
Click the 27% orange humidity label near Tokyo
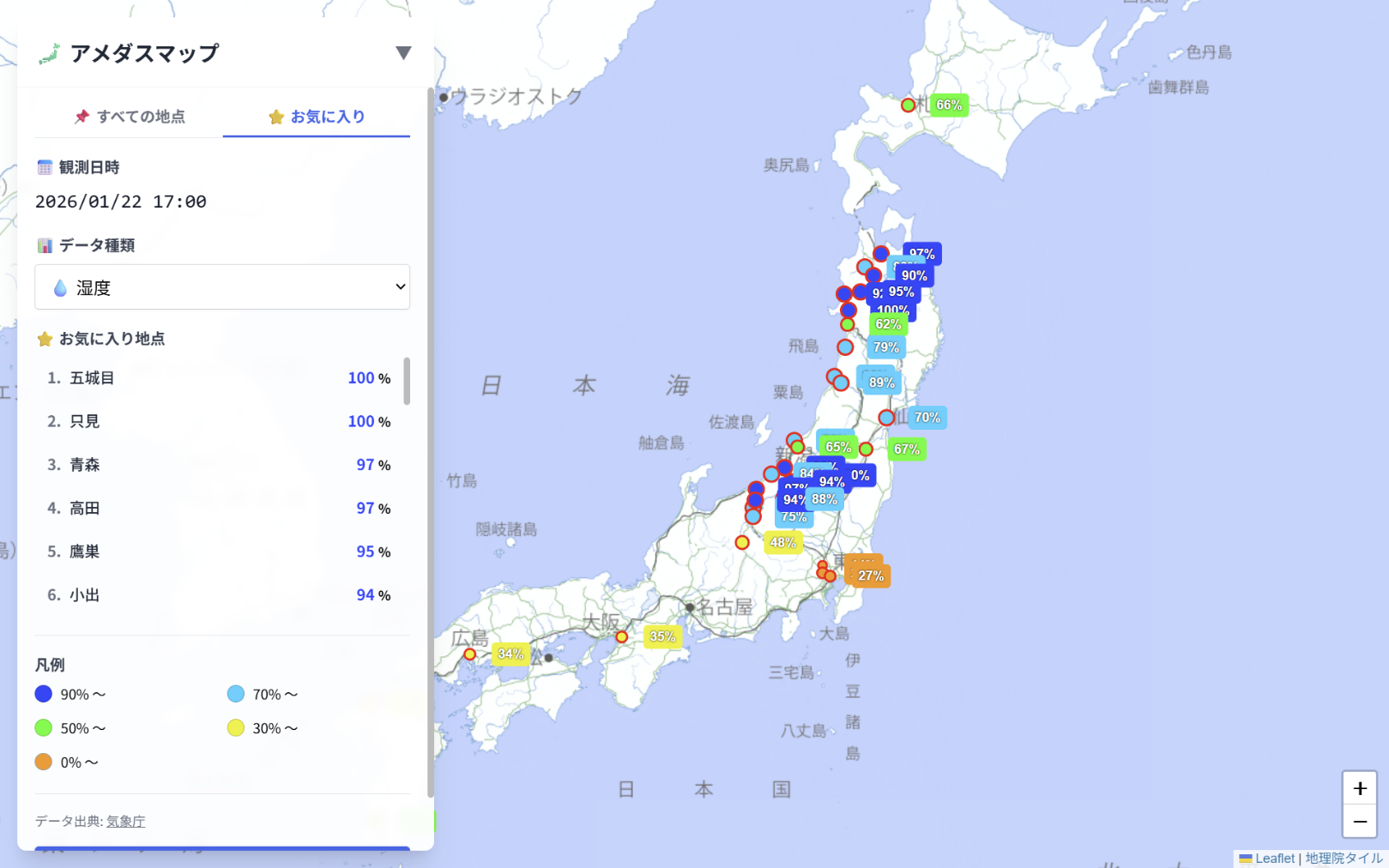870,576
